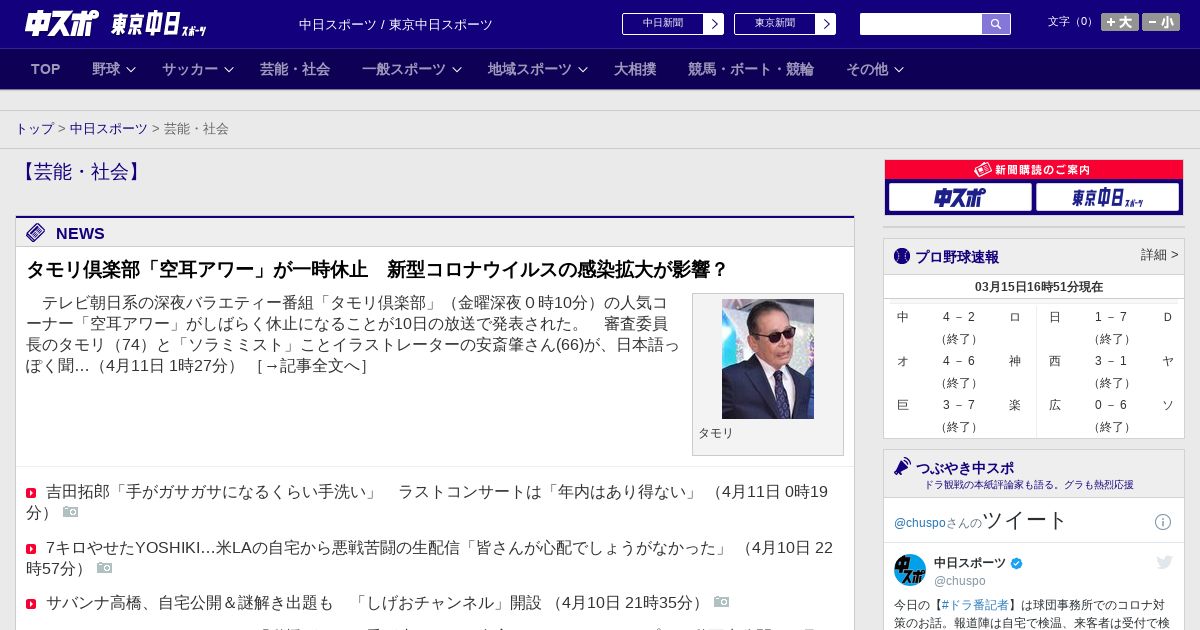This screenshot has width=1200, height=630.
Task: Expand the サッカー menu
Action: [198, 69]
